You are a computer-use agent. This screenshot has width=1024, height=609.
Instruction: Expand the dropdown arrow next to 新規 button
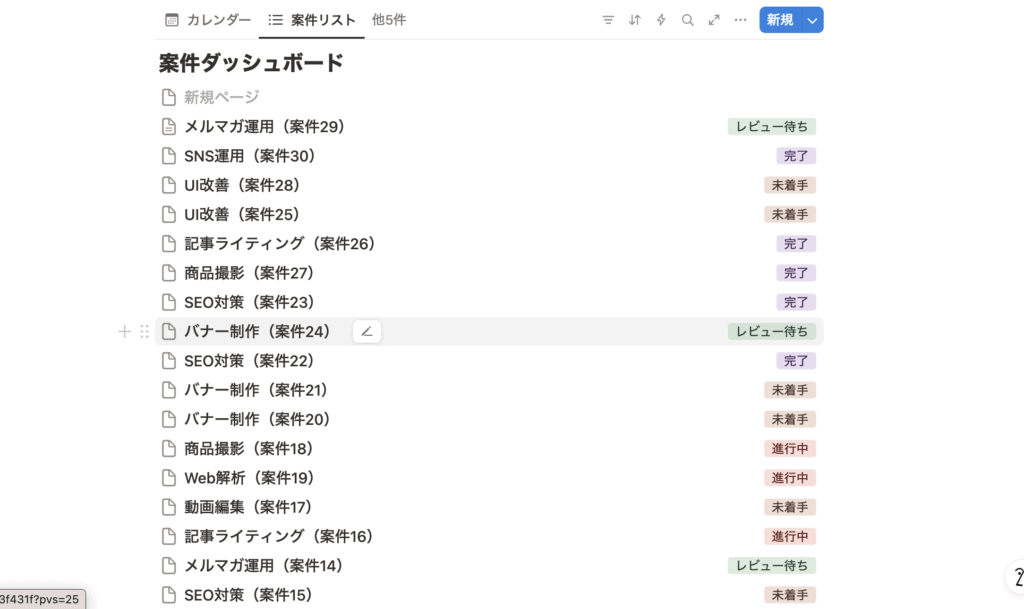coord(812,20)
